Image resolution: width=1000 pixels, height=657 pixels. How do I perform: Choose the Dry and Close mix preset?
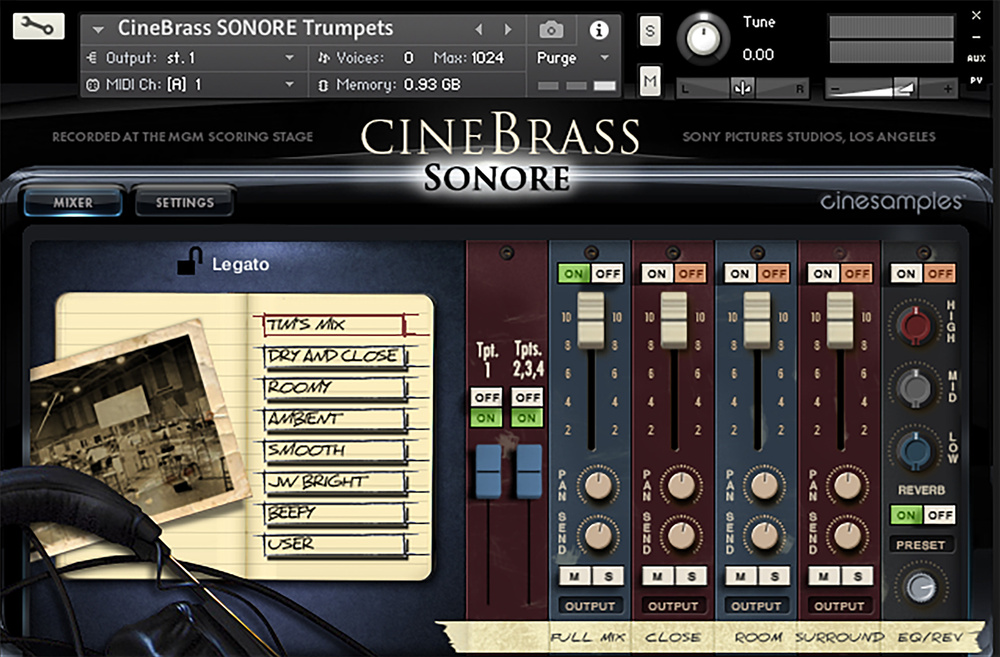pyautogui.click(x=332, y=356)
